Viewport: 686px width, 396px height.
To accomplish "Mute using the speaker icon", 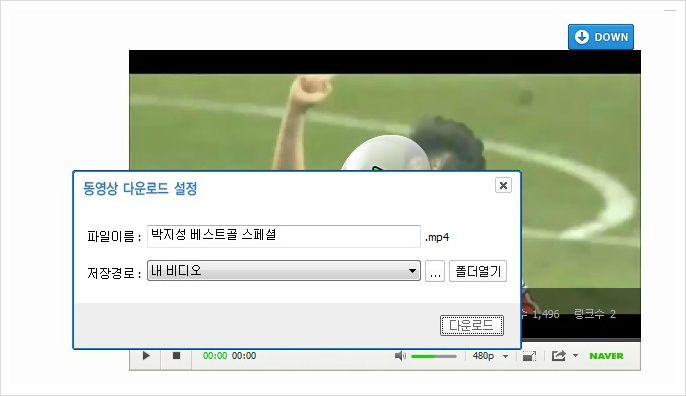I will [x=400, y=356].
